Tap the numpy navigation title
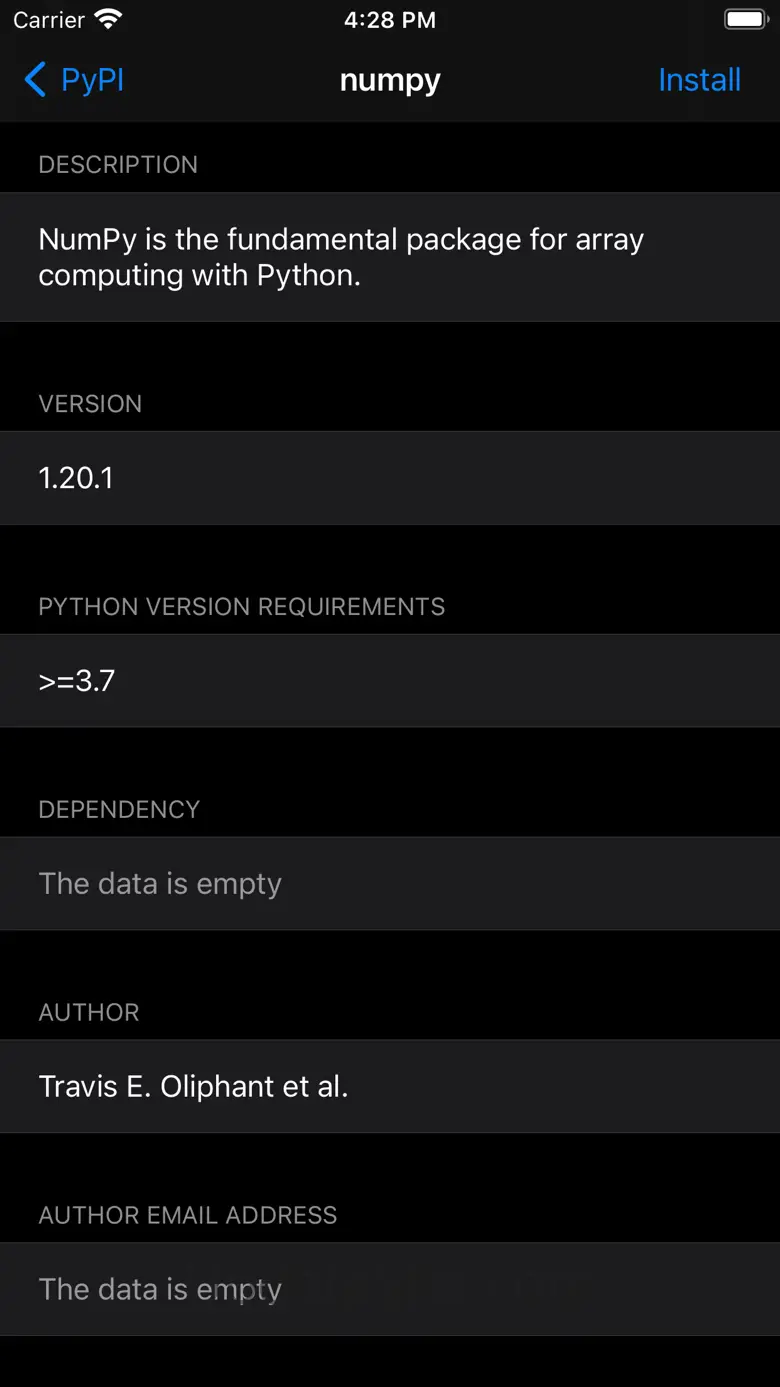 (390, 80)
